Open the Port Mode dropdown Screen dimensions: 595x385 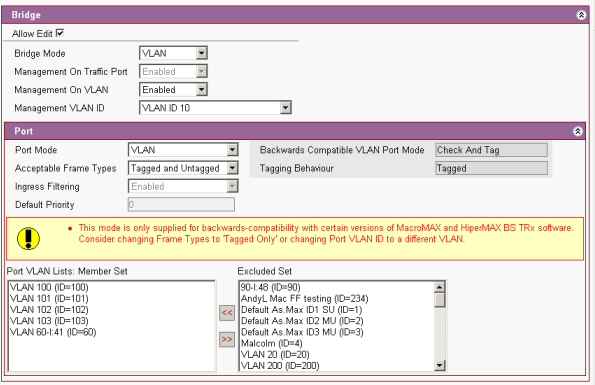tap(183, 150)
